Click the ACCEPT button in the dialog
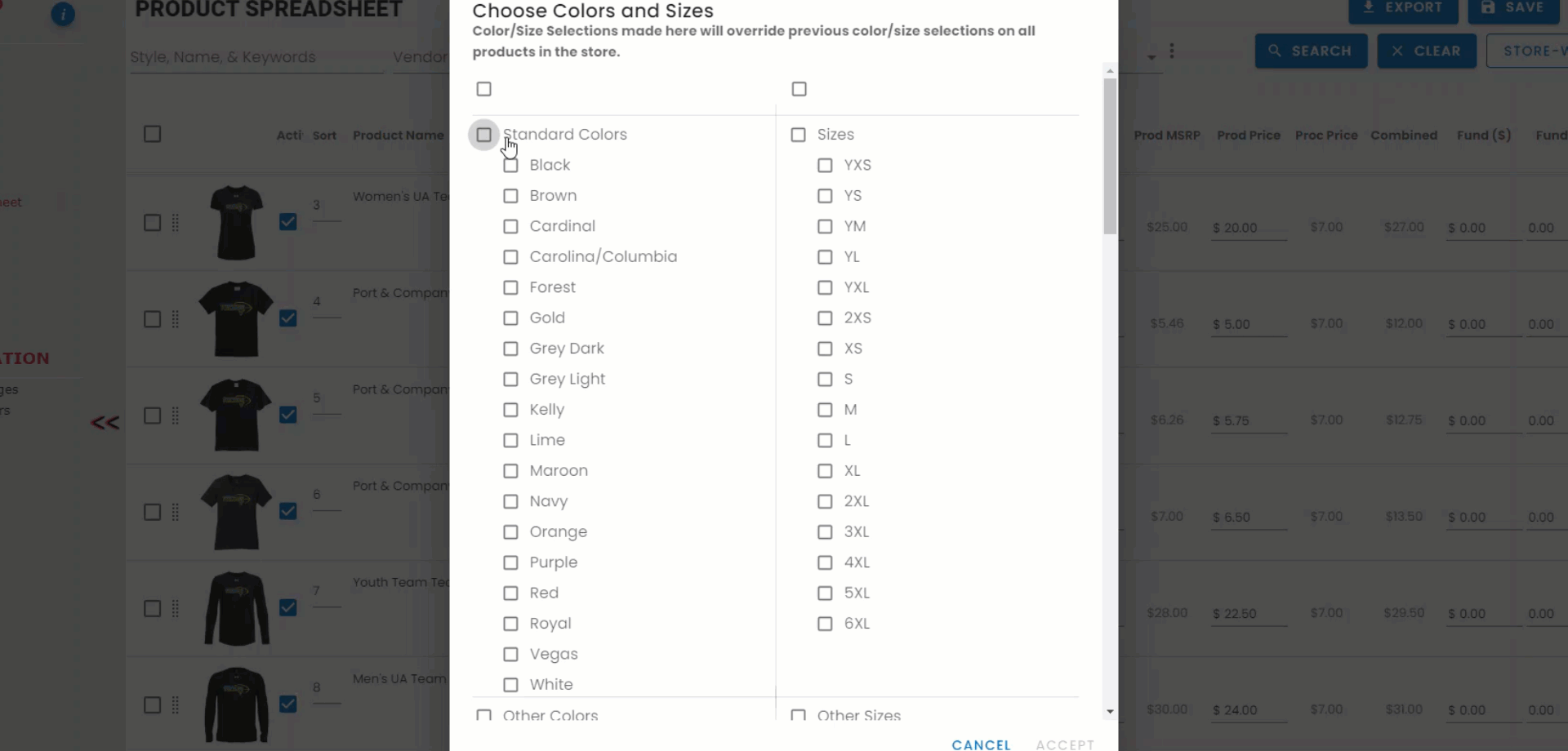The height and width of the screenshot is (751, 1568). pos(1065,744)
